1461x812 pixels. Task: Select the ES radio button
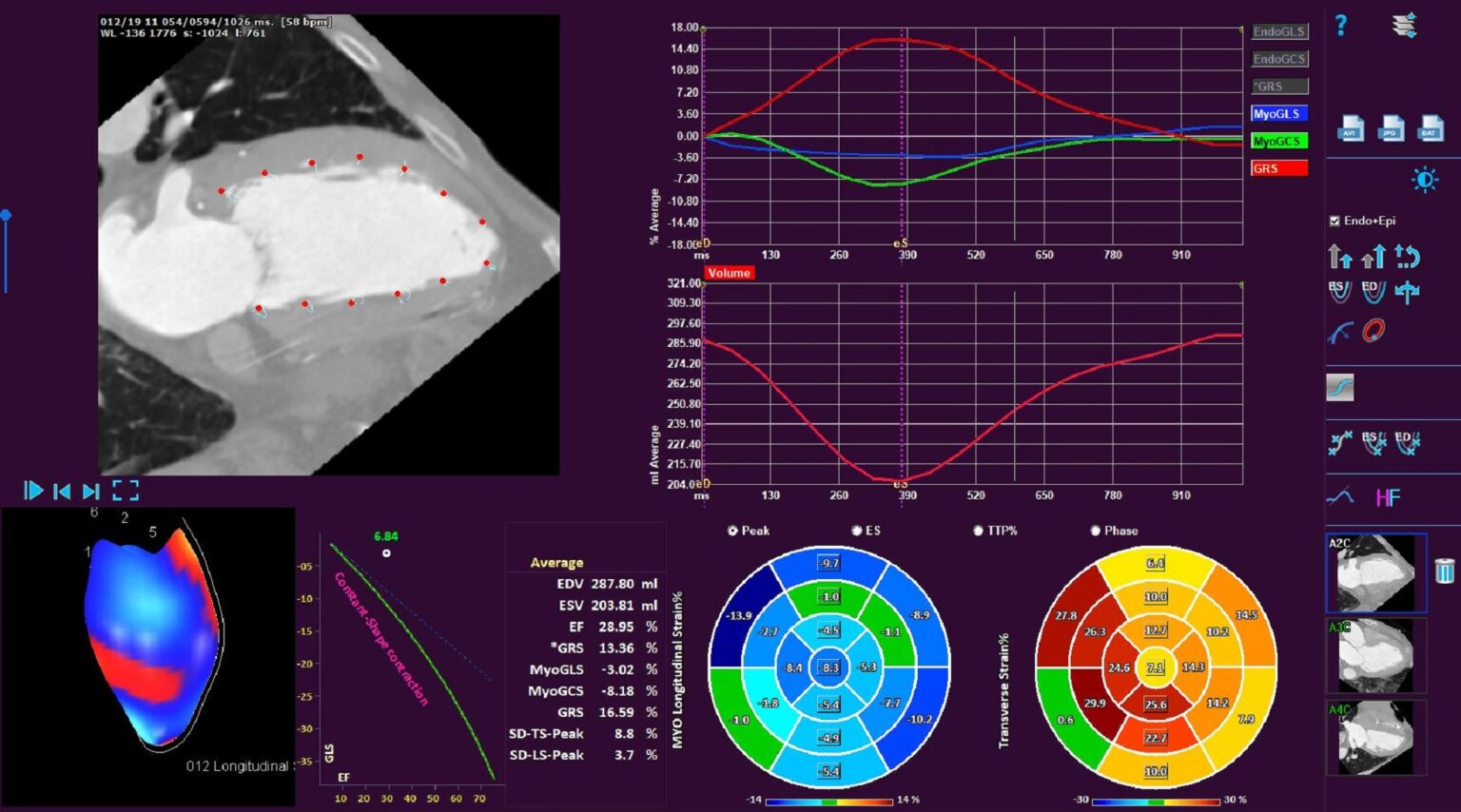coord(856,531)
